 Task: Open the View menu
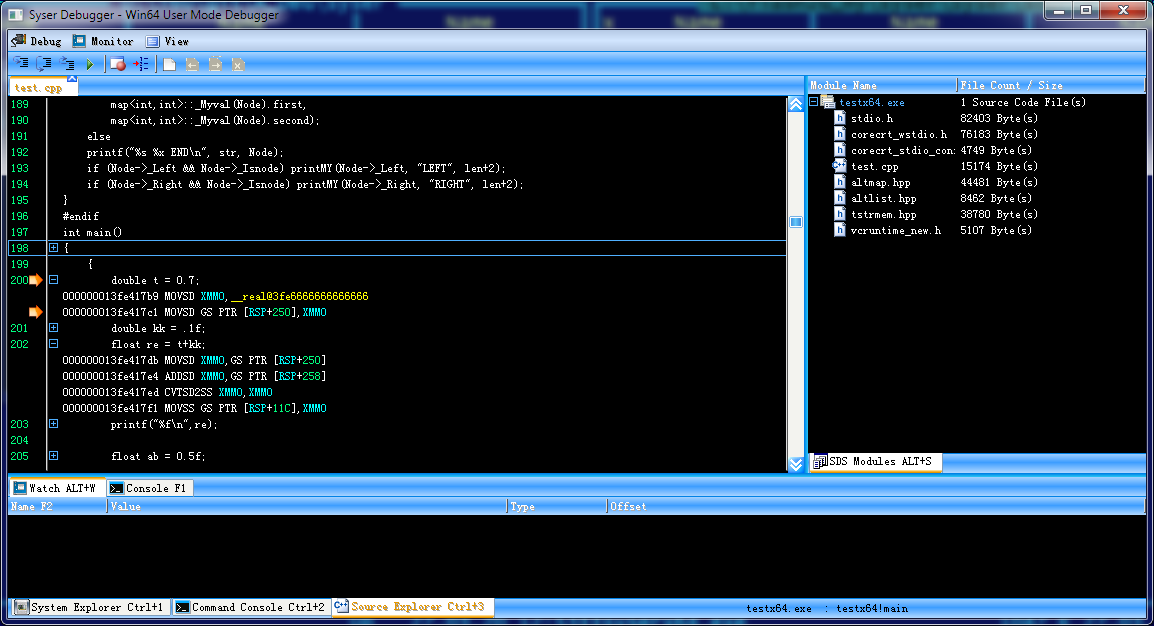tap(168, 41)
